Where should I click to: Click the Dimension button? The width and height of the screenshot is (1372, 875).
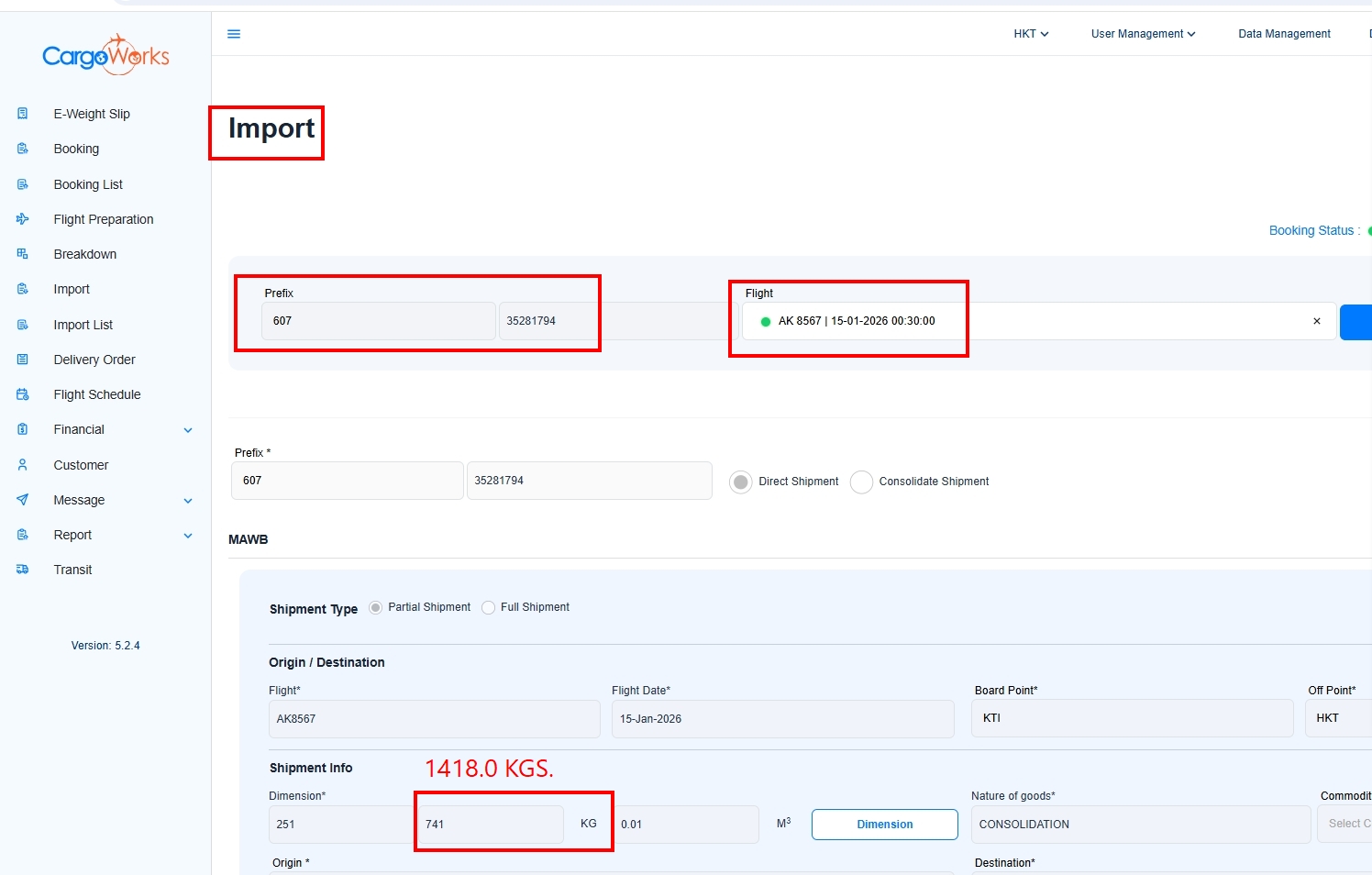pos(884,825)
